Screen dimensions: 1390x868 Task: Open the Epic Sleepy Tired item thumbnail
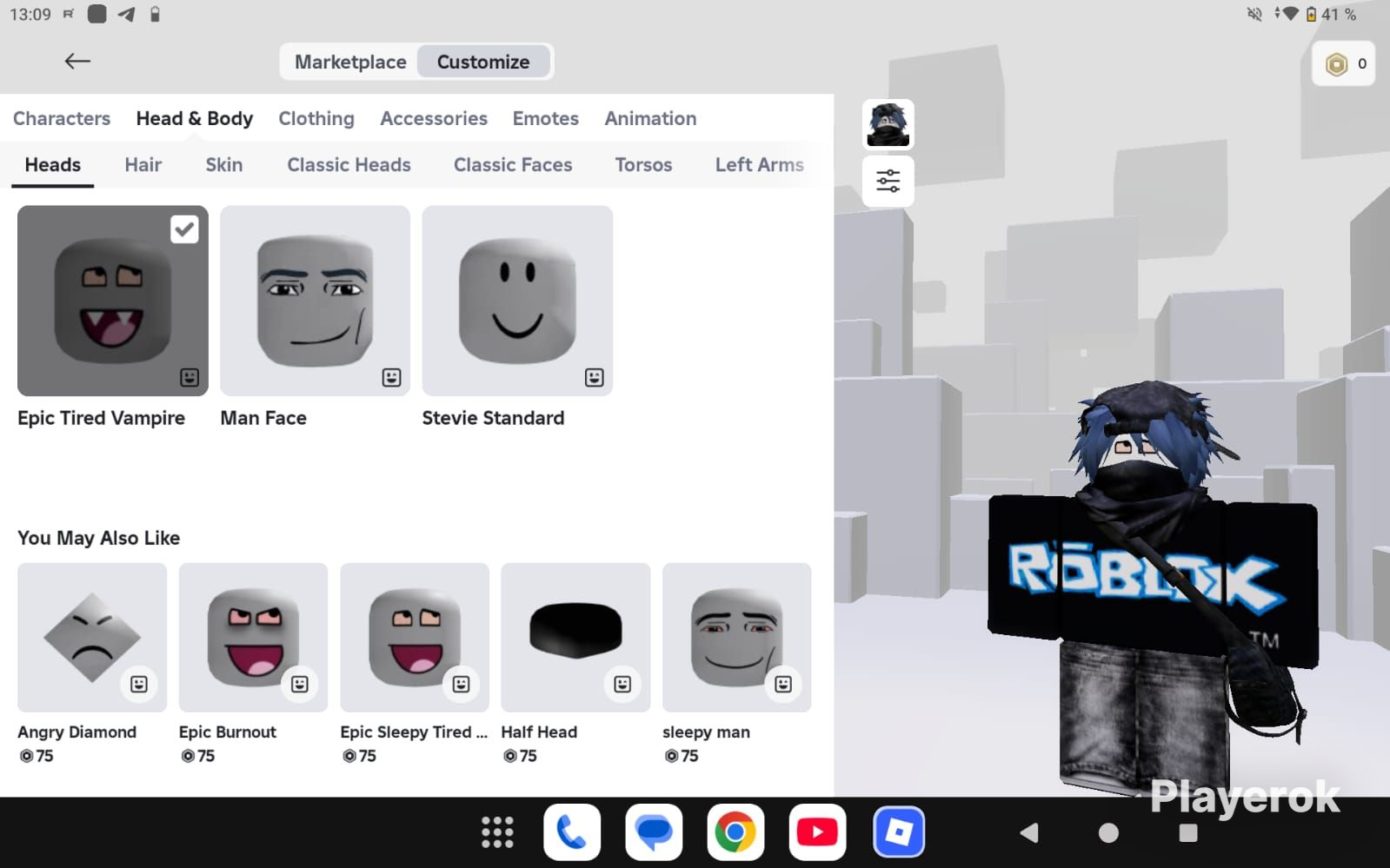click(415, 638)
